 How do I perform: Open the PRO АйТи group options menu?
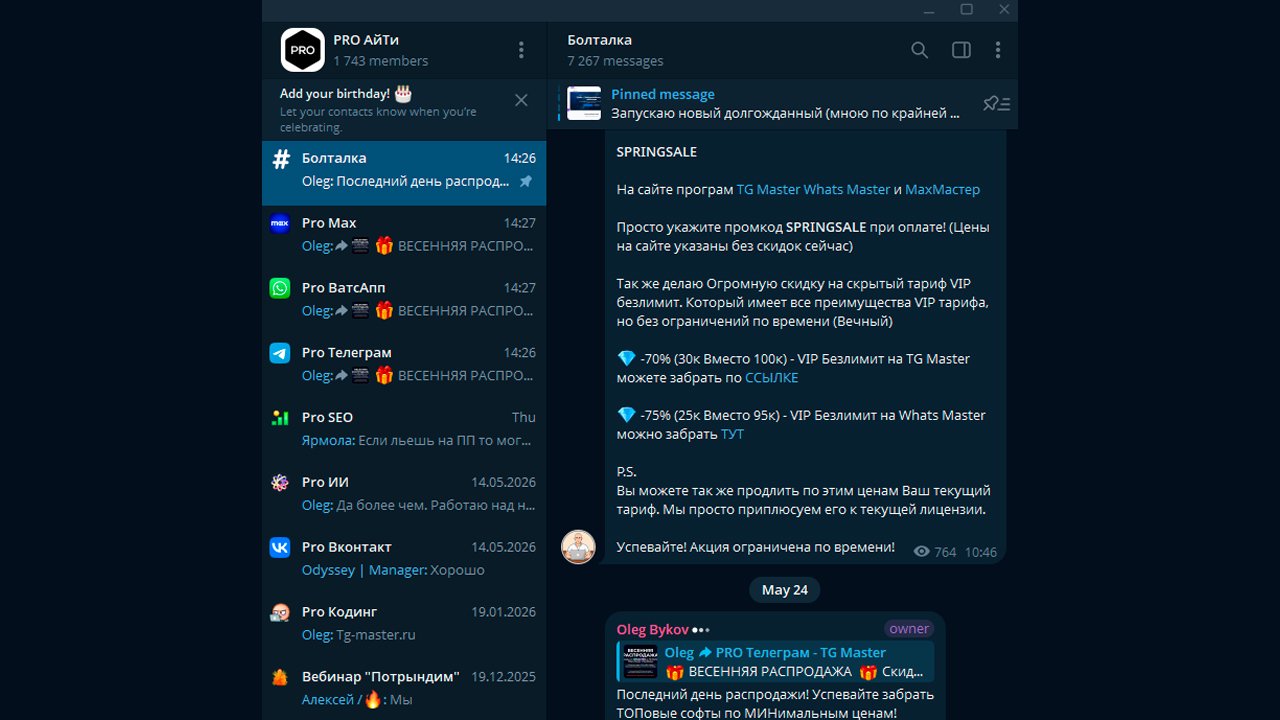click(x=521, y=50)
